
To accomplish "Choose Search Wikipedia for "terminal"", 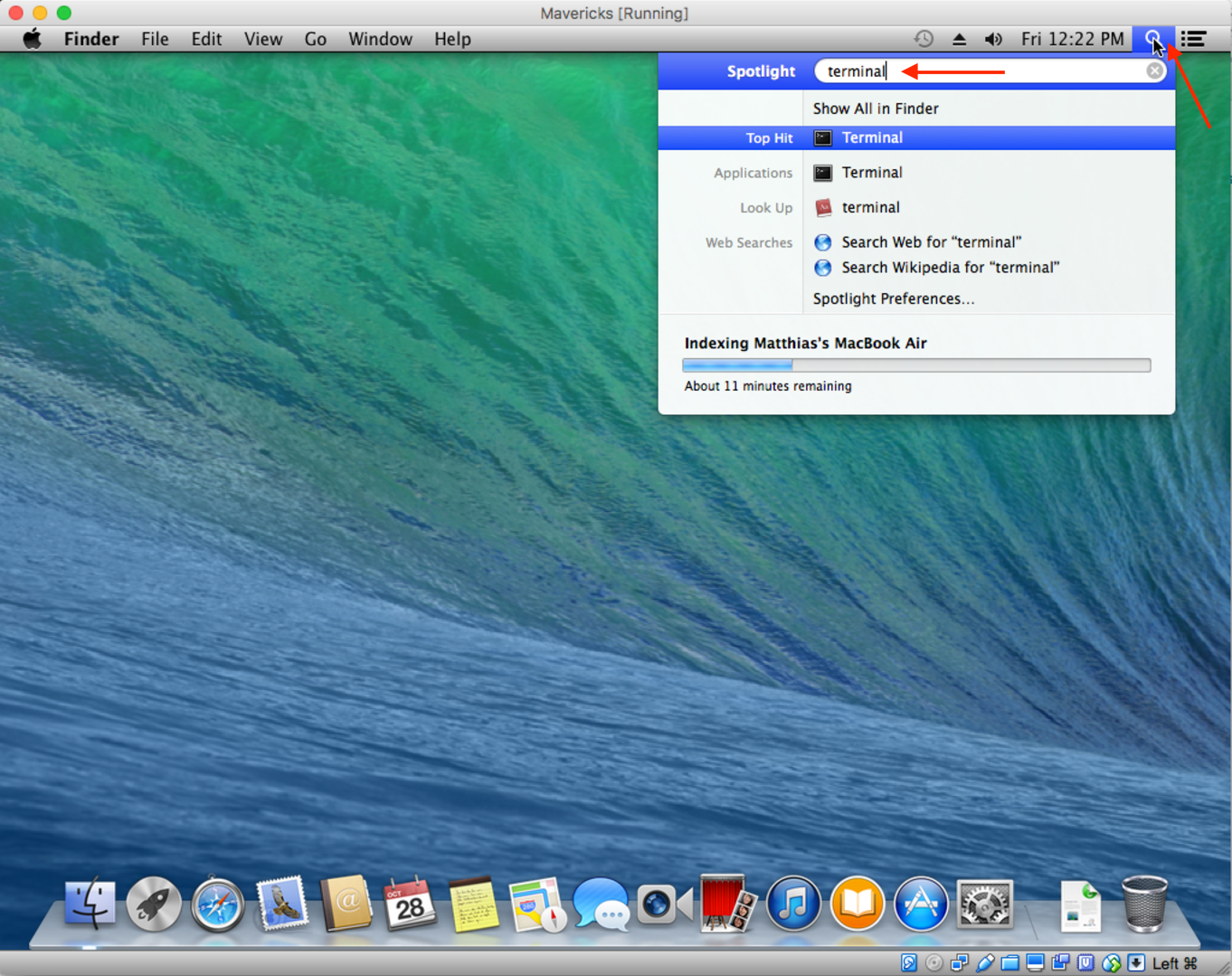I will click(x=949, y=268).
